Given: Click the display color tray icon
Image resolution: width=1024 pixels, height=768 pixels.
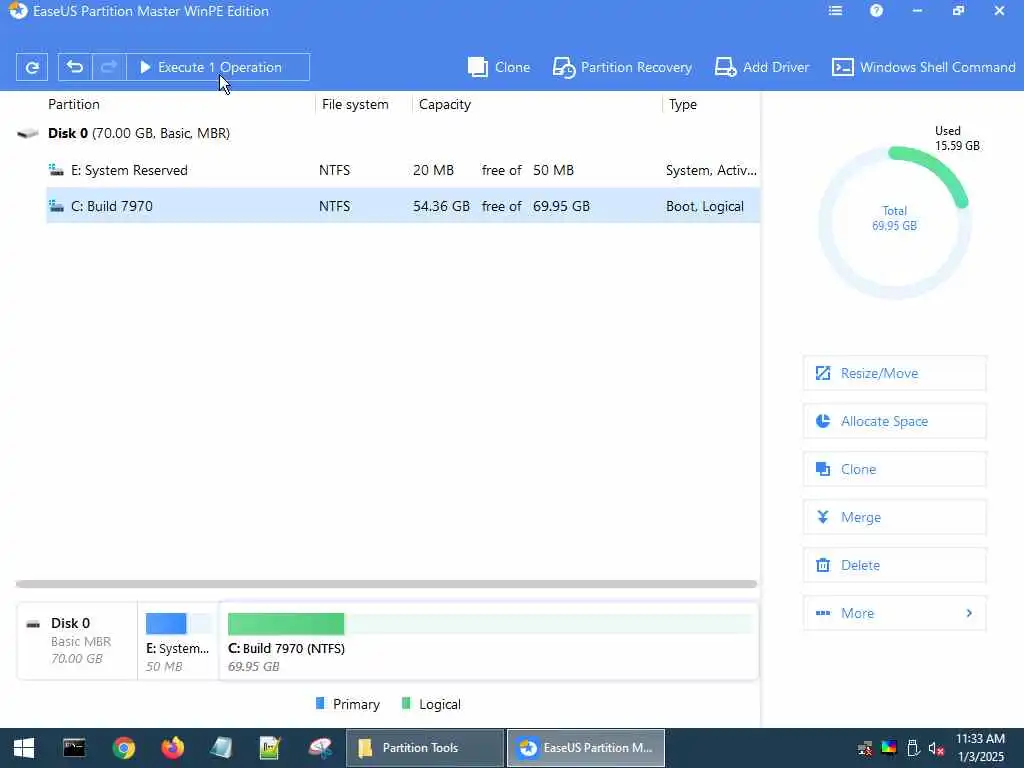Looking at the screenshot, I should (889, 748).
